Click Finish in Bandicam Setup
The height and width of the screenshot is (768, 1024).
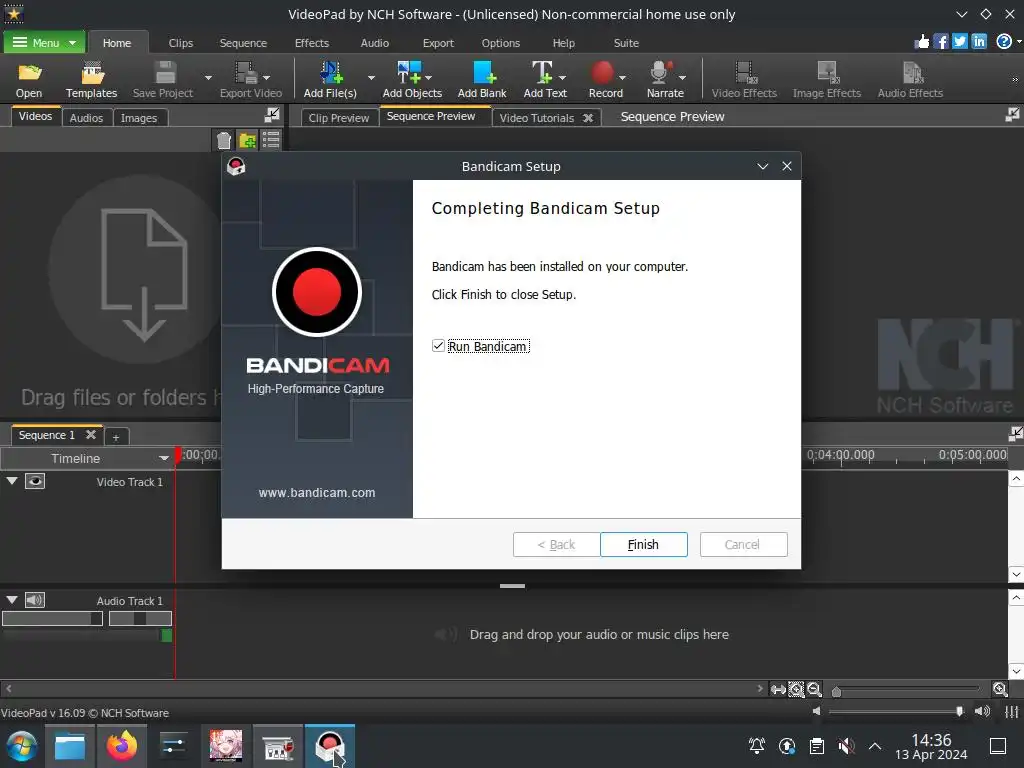pyautogui.click(x=643, y=544)
